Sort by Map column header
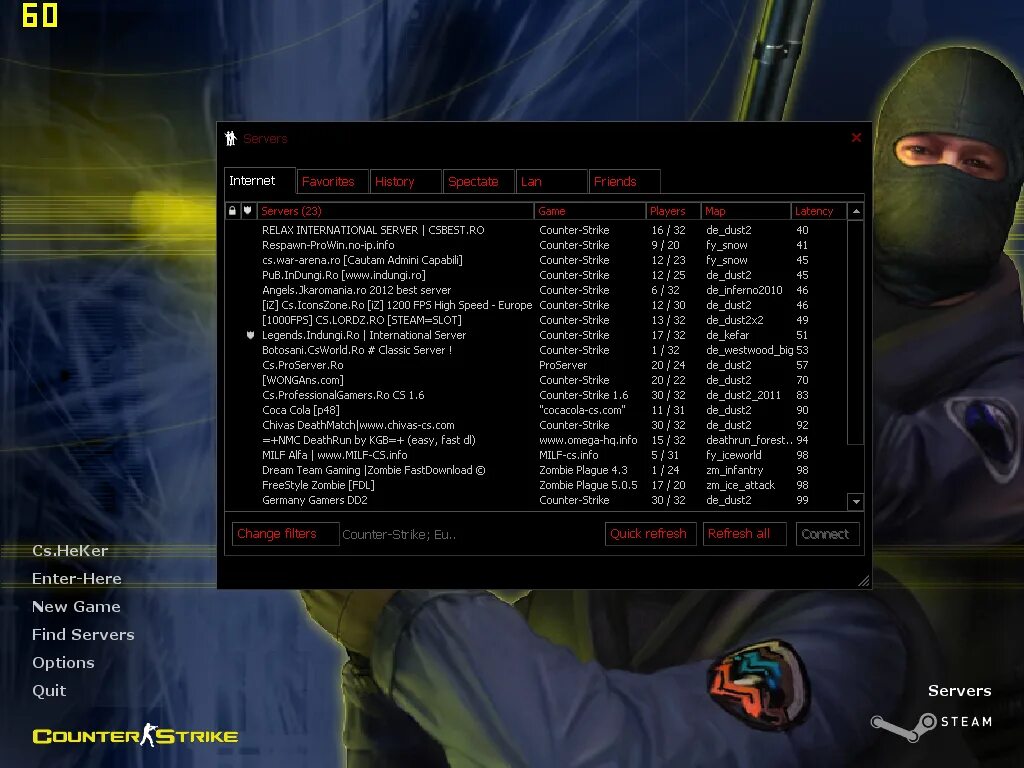This screenshot has width=1024, height=768. click(x=746, y=211)
